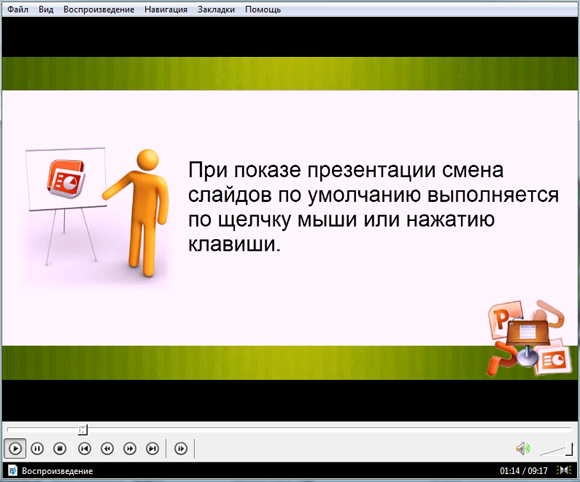Open the Навигация menu
Screen dimensions: 580x482
(x=166, y=9)
